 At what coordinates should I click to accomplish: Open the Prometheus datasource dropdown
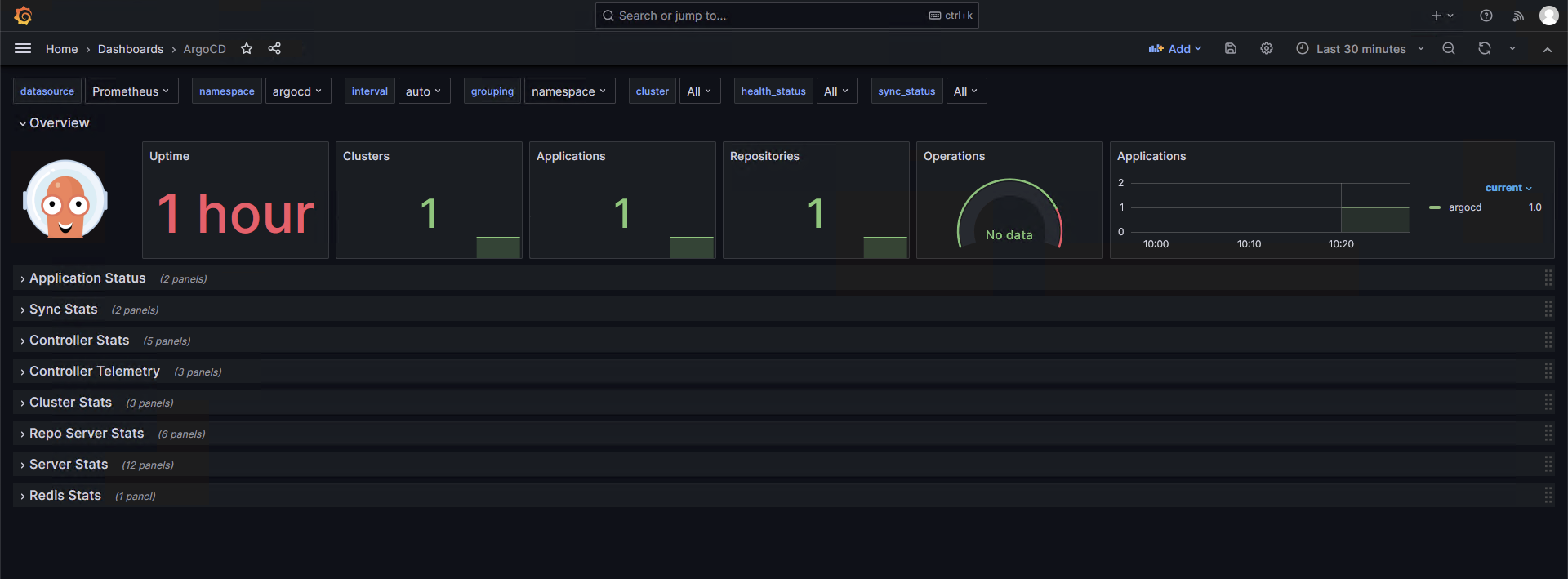coord(131,91)
